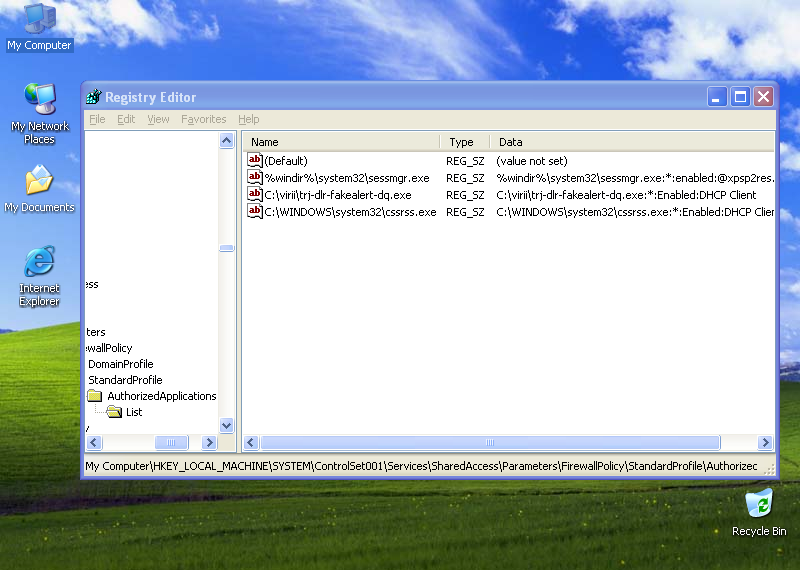Screen dimensions: 800x570
Task: Open the Favorites menu
Action: click(204, 119)
